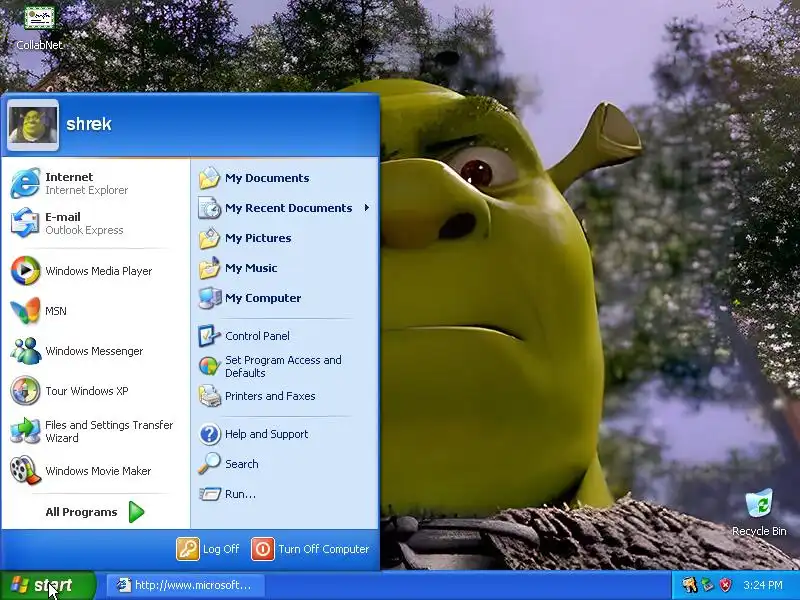Click the start button on taskbar
800x600 pixels.
(48, 585)
